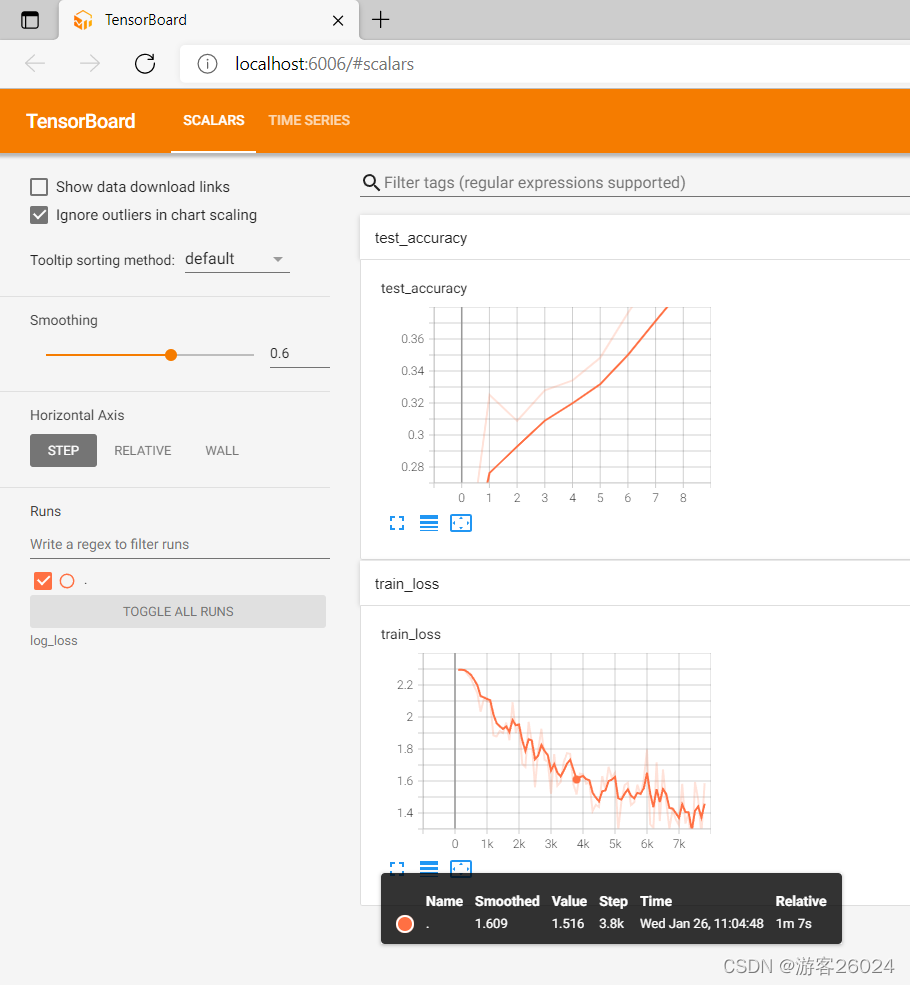Switch to the TIME SERIES tab
Screen dimensions: 910x985
[x=309, y=121]
